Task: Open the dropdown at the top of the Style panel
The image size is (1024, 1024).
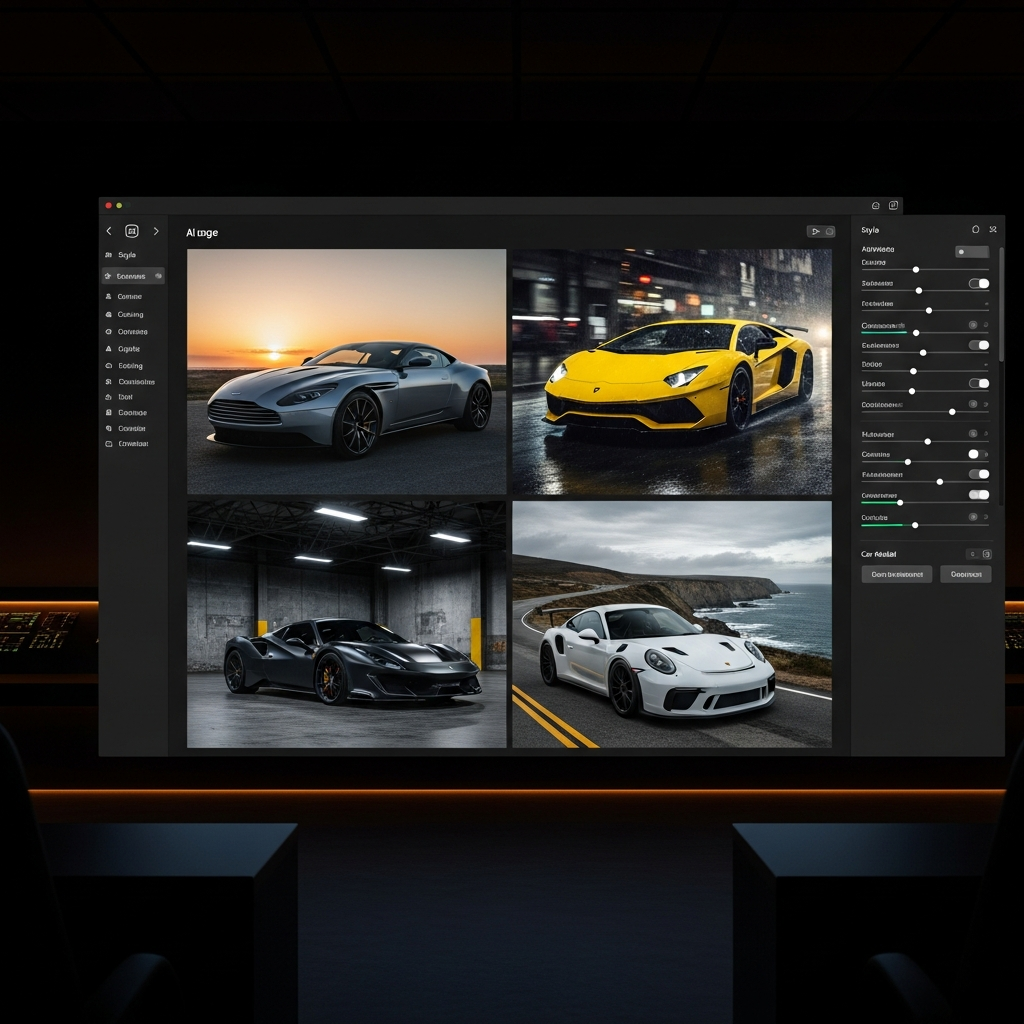Action: (971, 251)
